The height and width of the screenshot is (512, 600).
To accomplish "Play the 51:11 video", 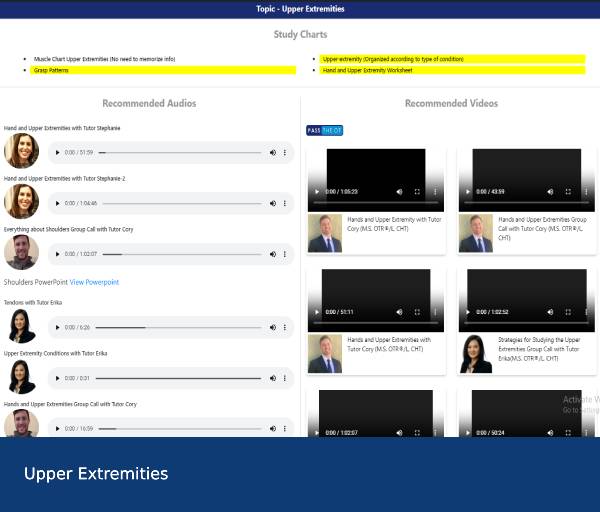I will point(318,312).
